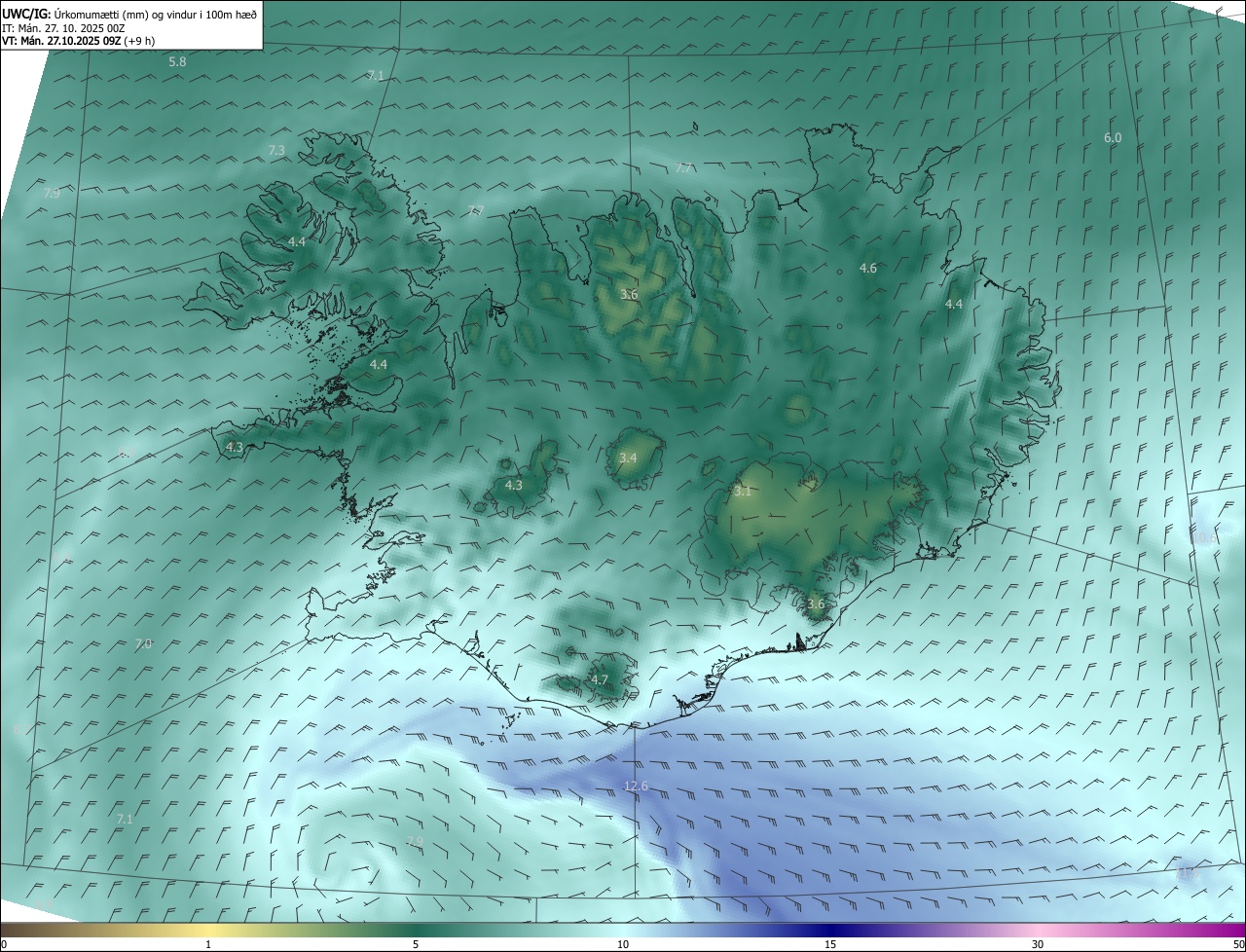Image resolution: width=1246 pixels, height=952 pixels.
Task: Click colorbar tick label '50'
Action: pyautogui.click(x=1238, y=944)
